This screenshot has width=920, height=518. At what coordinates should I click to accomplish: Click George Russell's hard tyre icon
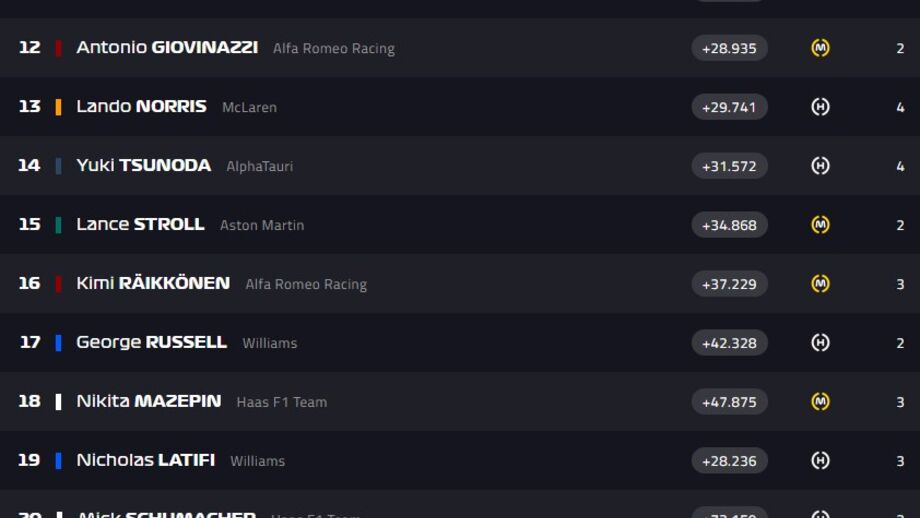820,343
